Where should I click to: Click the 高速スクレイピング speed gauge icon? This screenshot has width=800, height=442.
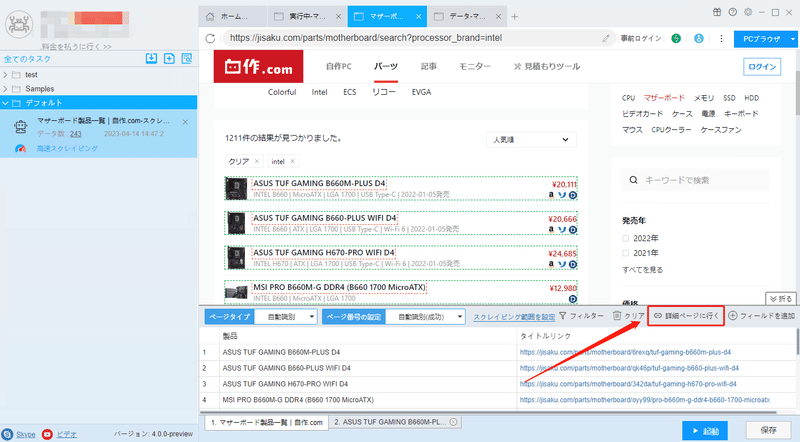(x=20, y=148)
